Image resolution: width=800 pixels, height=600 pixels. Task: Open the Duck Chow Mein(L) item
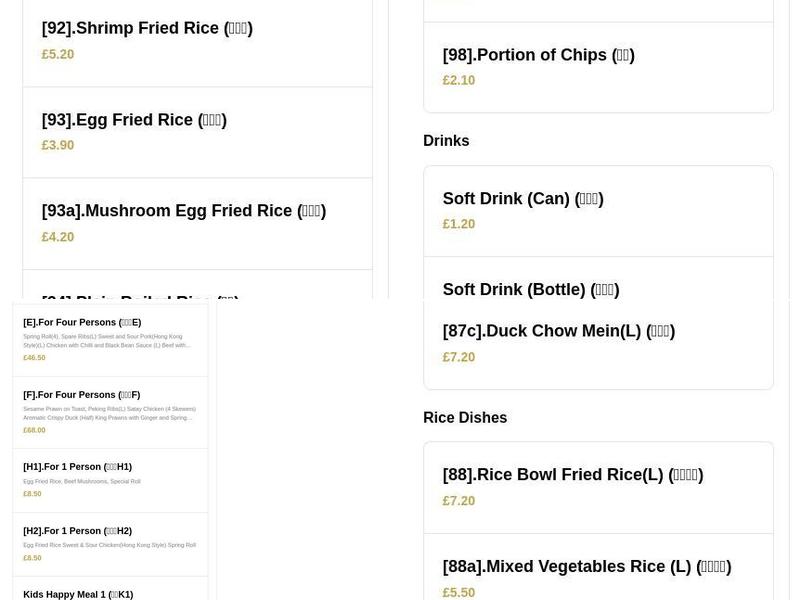pyautogui.click(x=559, y=331)
